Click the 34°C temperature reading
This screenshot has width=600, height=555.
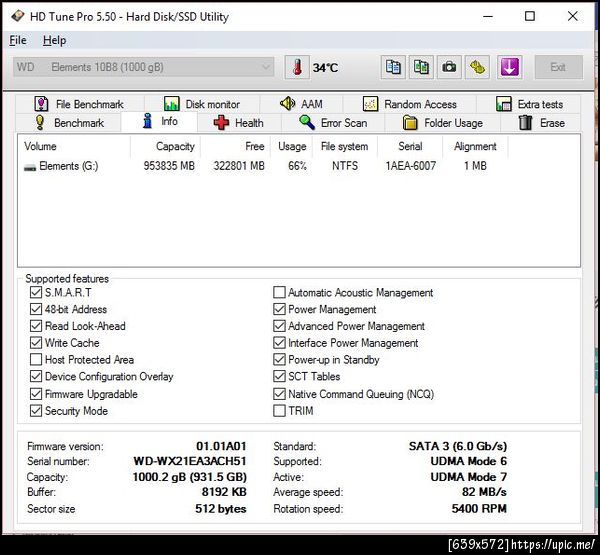(x=325, y=68)
